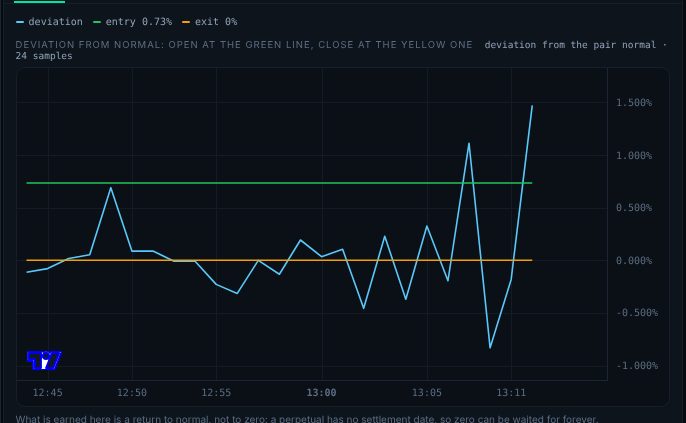Click the 0.500% price axis label

pos(634,208)
